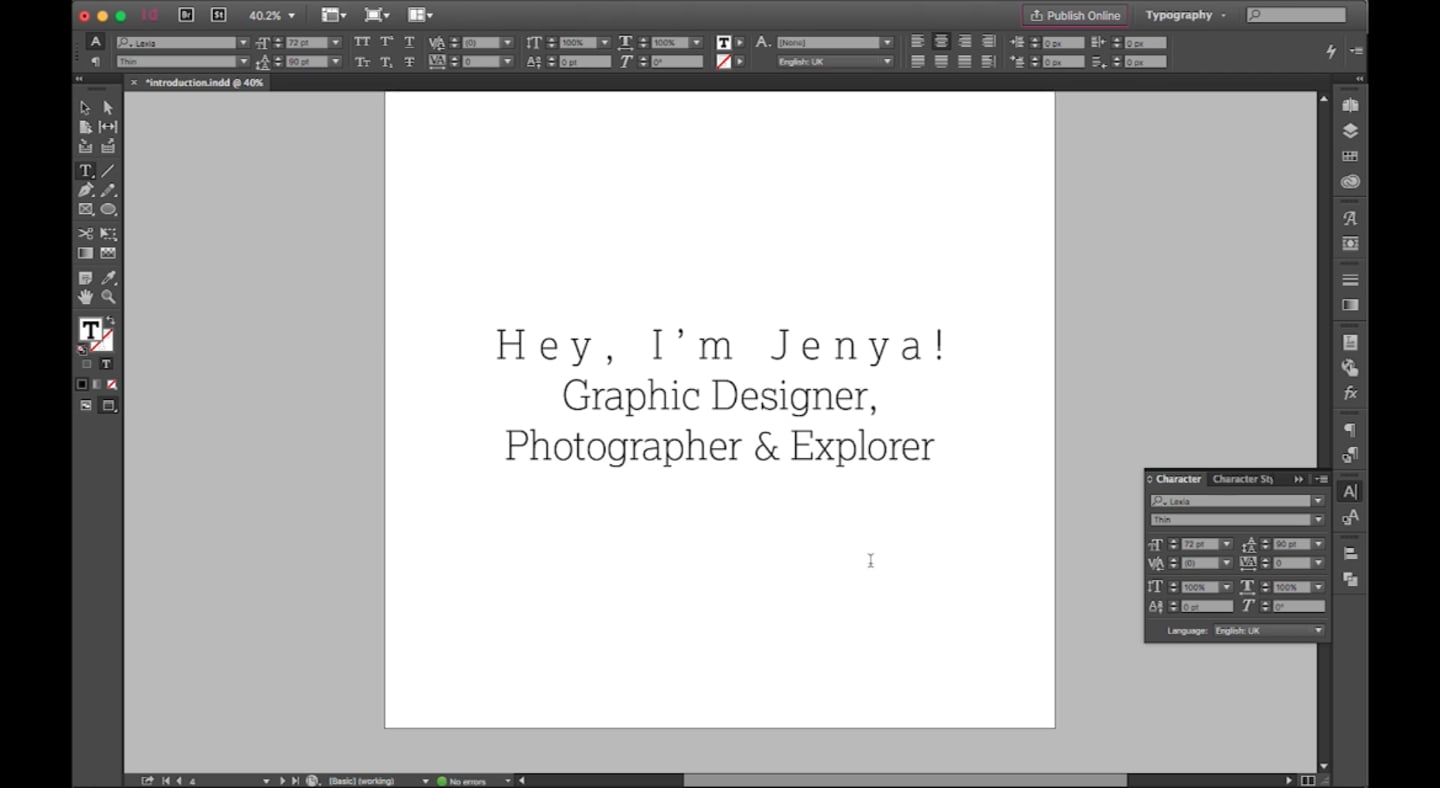Screen dimensions: 1440x788
Task: Select the Rectangle Frame tool
Action: click(x=85, y=209)
